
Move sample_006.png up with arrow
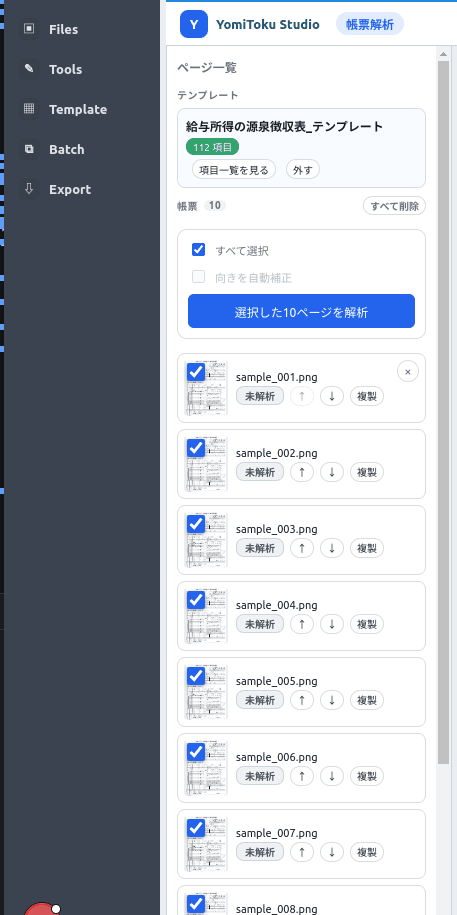(302, 776)
